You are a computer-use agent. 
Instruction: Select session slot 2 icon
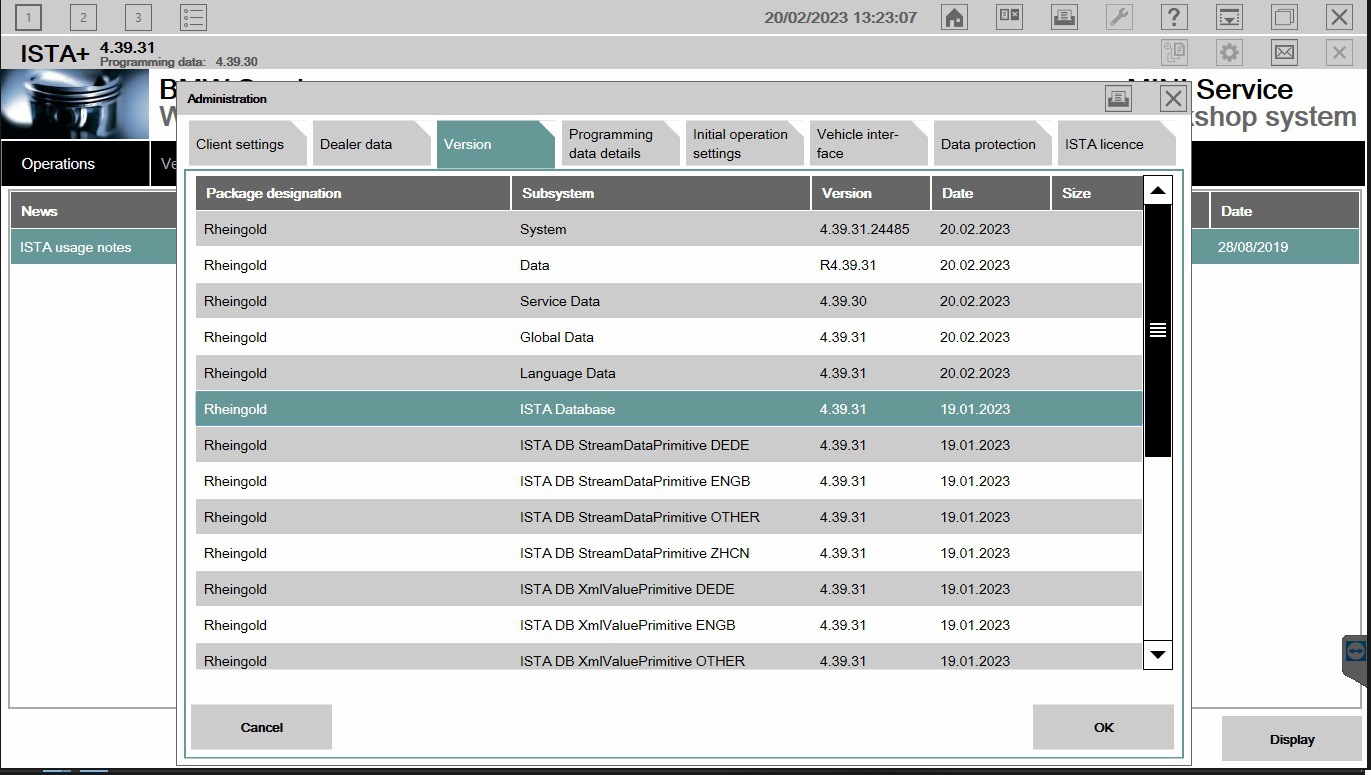(x=84, y=17)
